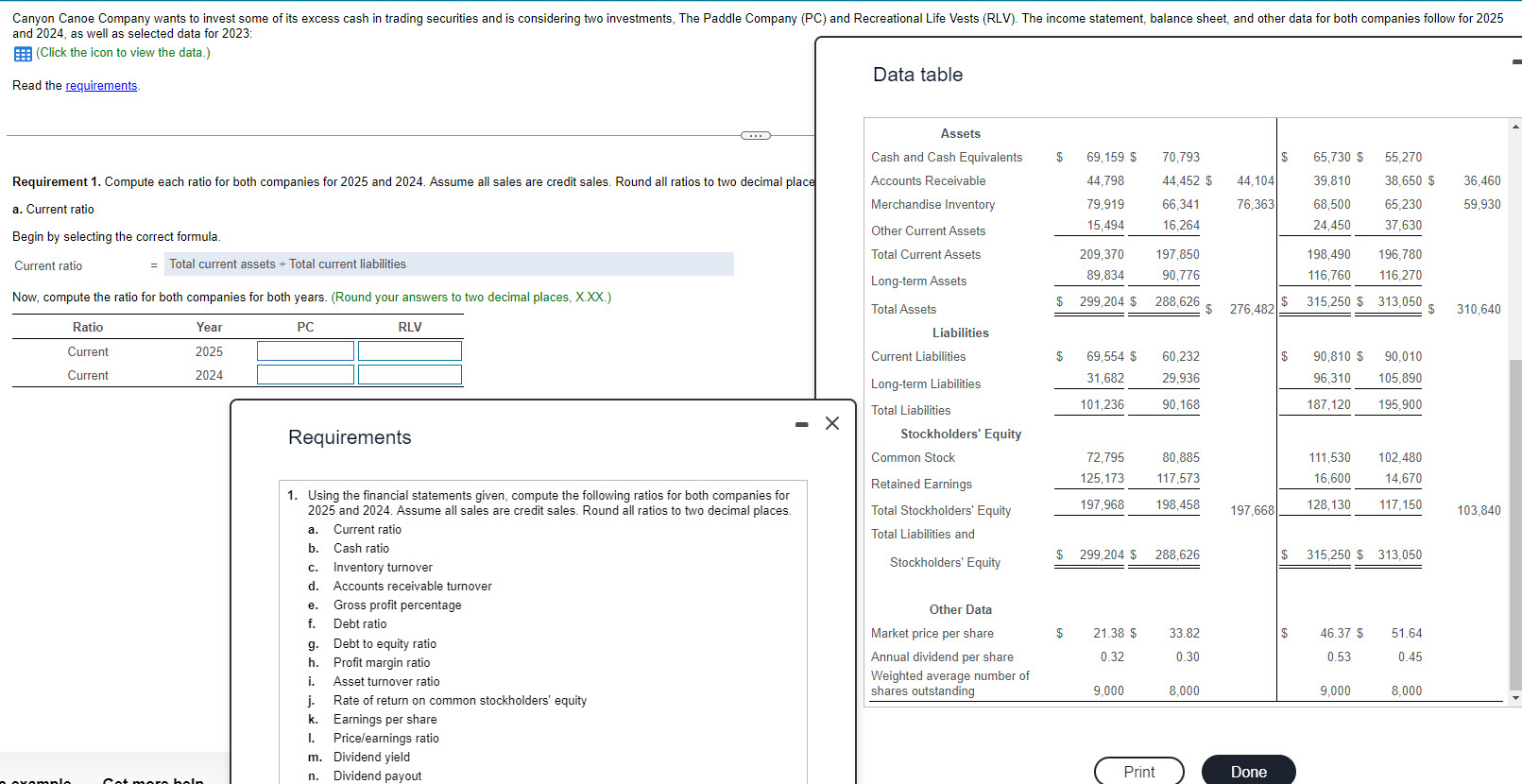Click requirement item Cash ratio
This screenshot has width=1522, height=784.
click(361, 549)
